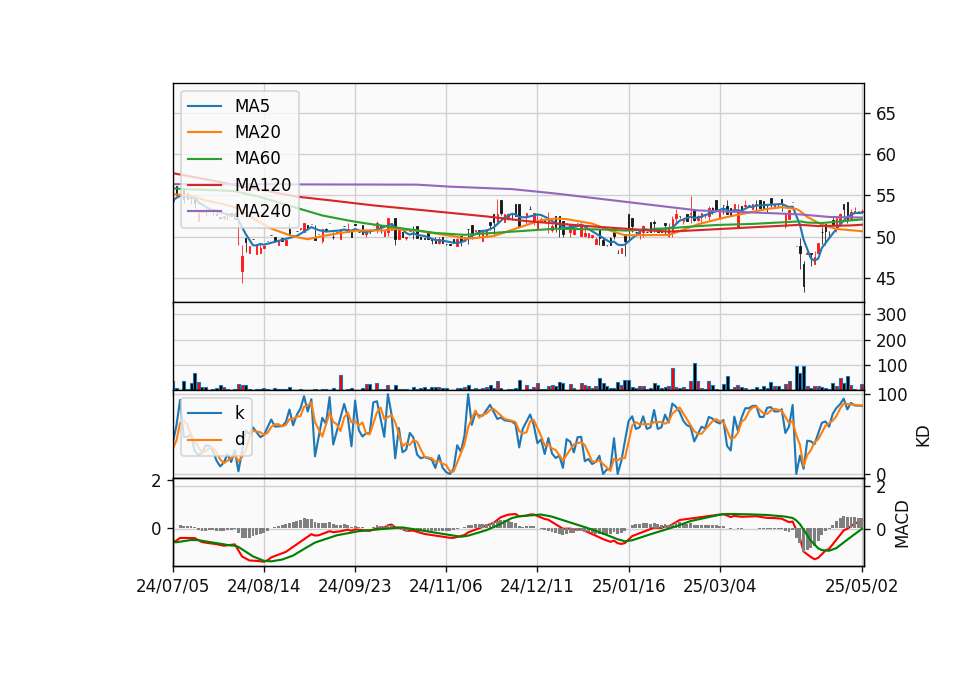Click the orange MA20 legend line sample

coord(204,132)
